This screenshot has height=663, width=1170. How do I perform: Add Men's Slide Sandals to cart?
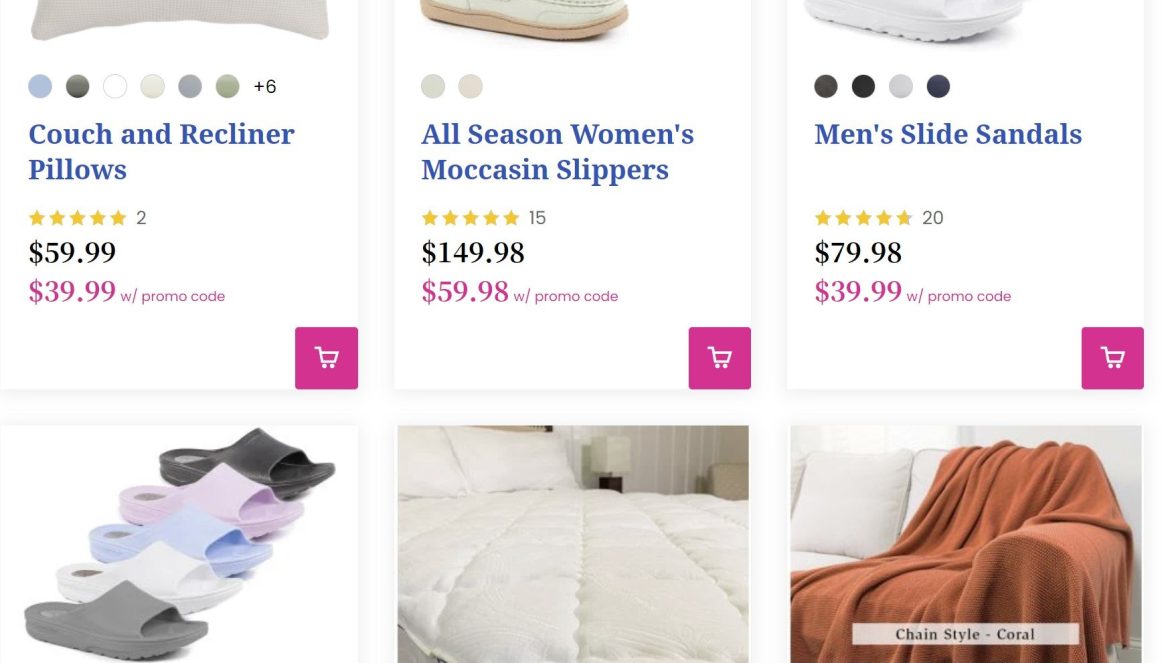[x=1112, y=358]
